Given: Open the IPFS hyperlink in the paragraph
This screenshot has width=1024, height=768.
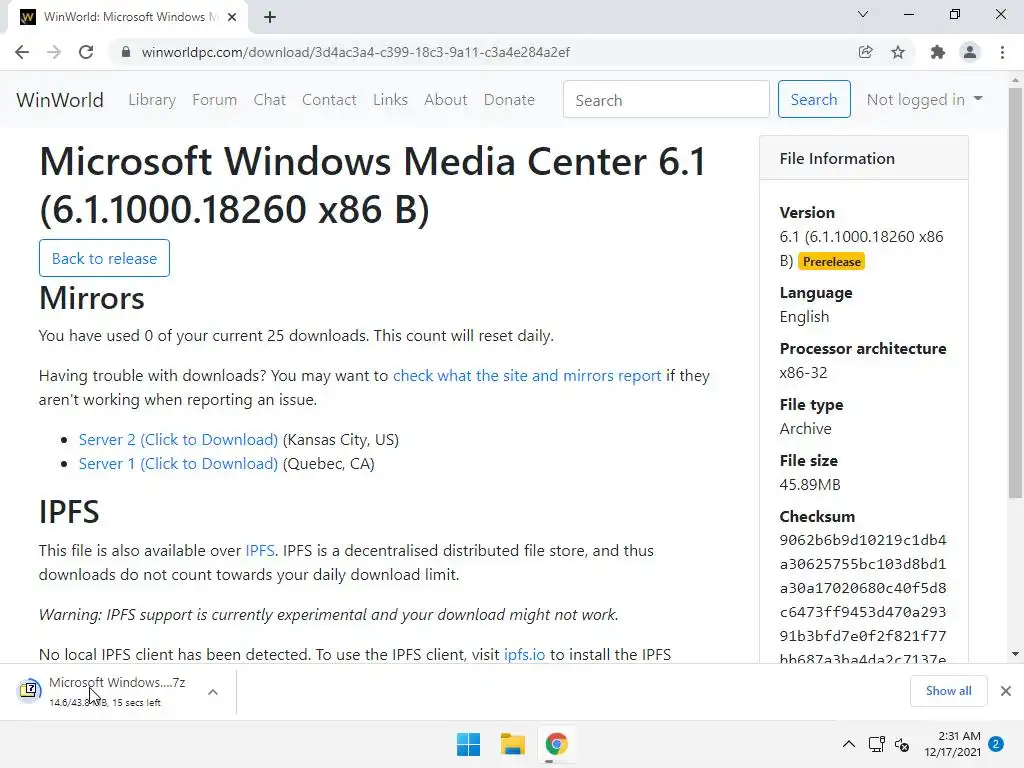Looking at the screenshot, I should [260, 551].
